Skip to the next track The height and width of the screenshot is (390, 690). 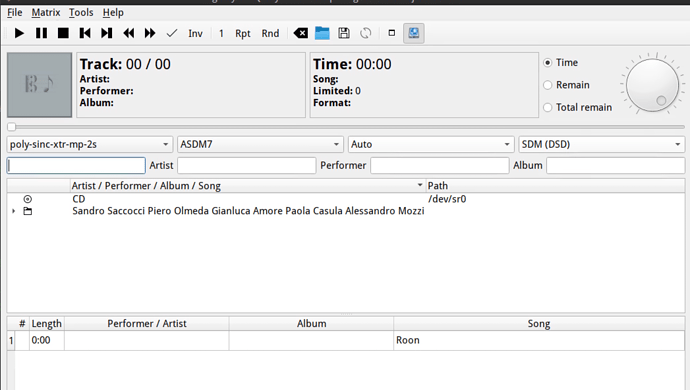point(106,33)
